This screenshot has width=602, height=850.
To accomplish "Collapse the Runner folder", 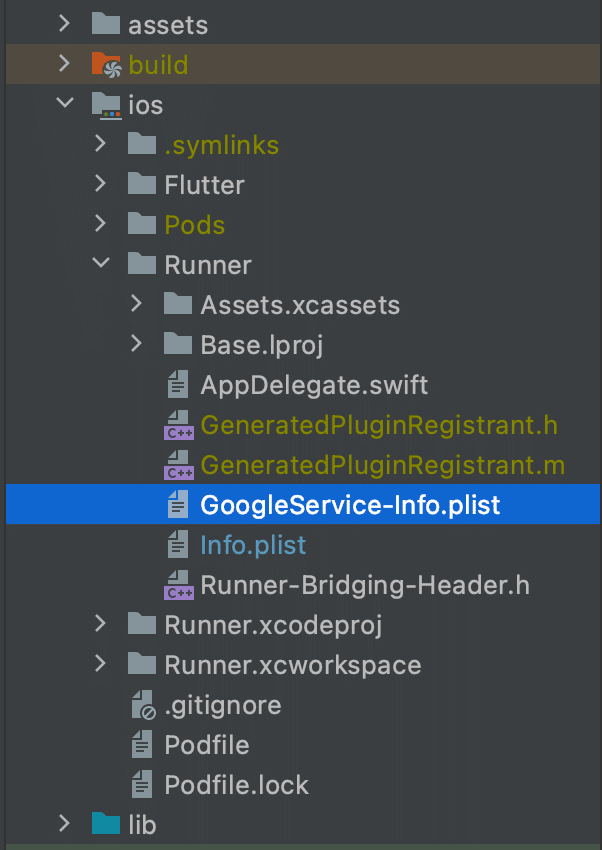I will point(99,264).
